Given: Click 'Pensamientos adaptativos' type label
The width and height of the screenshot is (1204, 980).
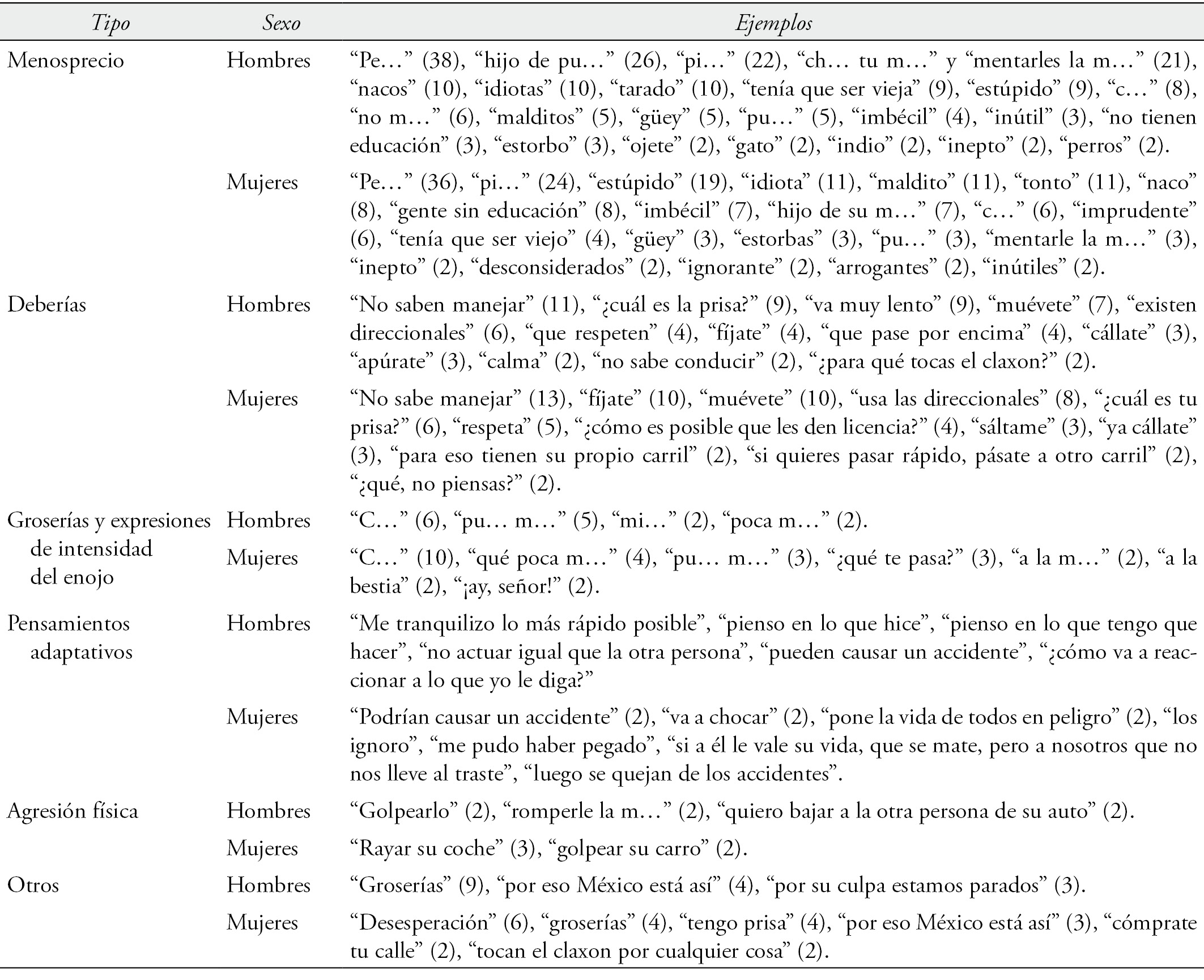Looking at the screenshot, I should pyautogui.click(x=69, y=624).
